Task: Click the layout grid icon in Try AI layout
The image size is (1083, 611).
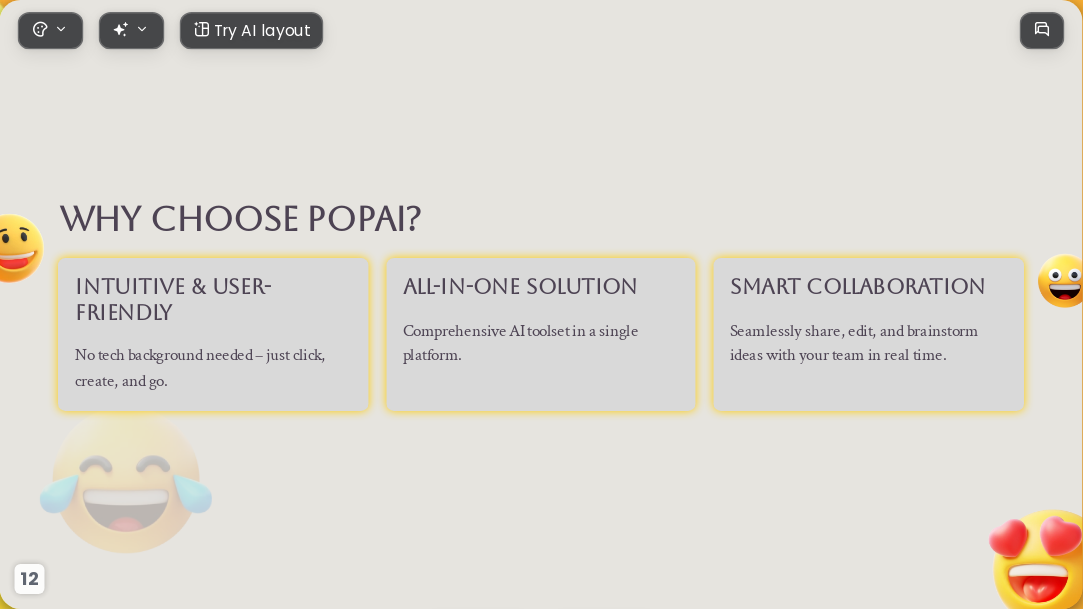Action: 201,30
